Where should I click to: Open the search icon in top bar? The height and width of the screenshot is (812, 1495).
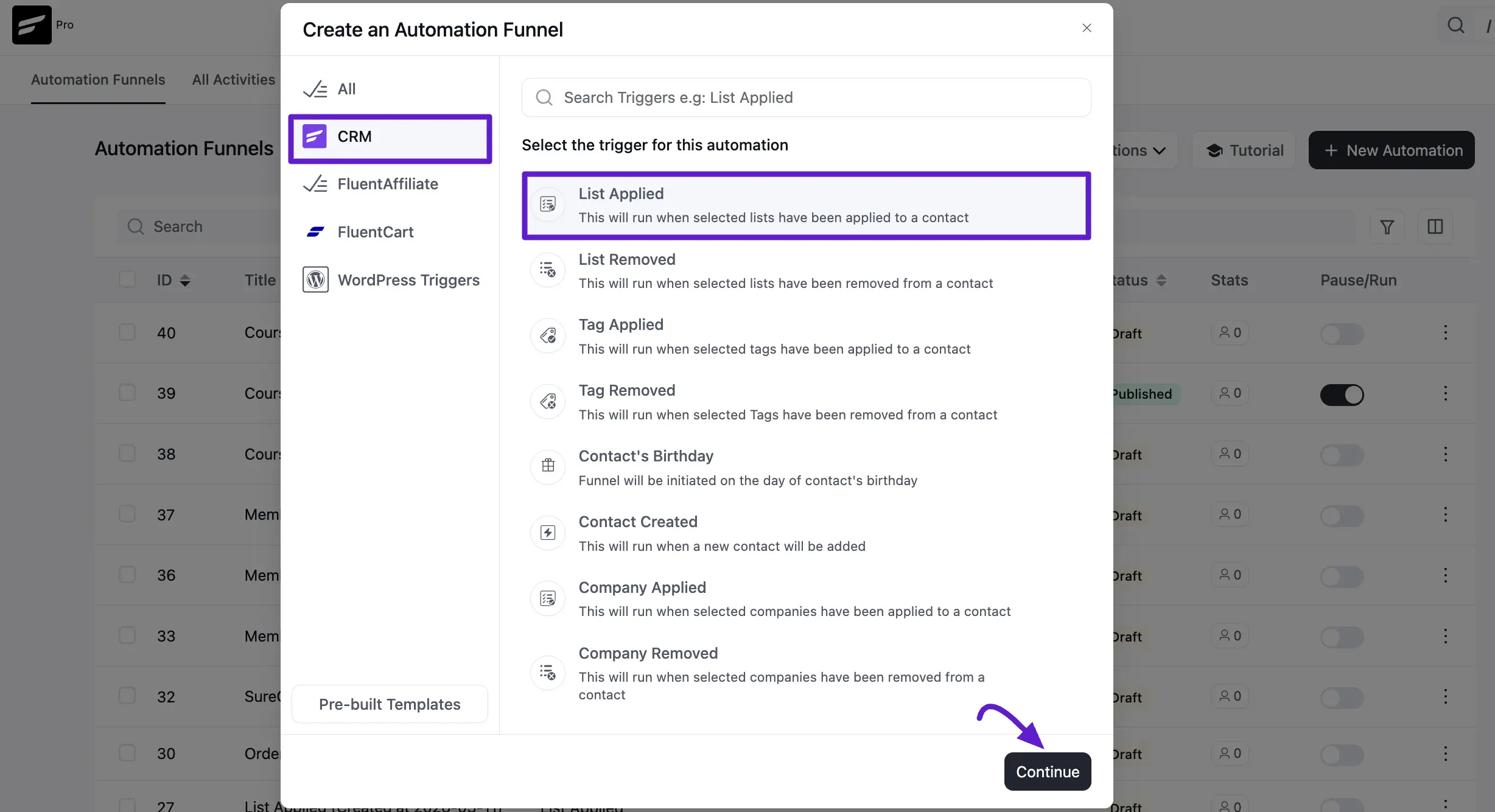click(1456, 26)
